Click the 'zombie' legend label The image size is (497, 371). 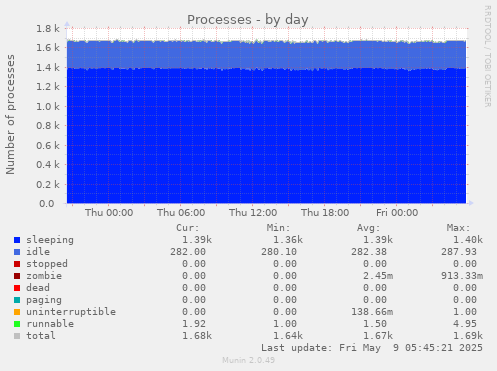(44, 276)
